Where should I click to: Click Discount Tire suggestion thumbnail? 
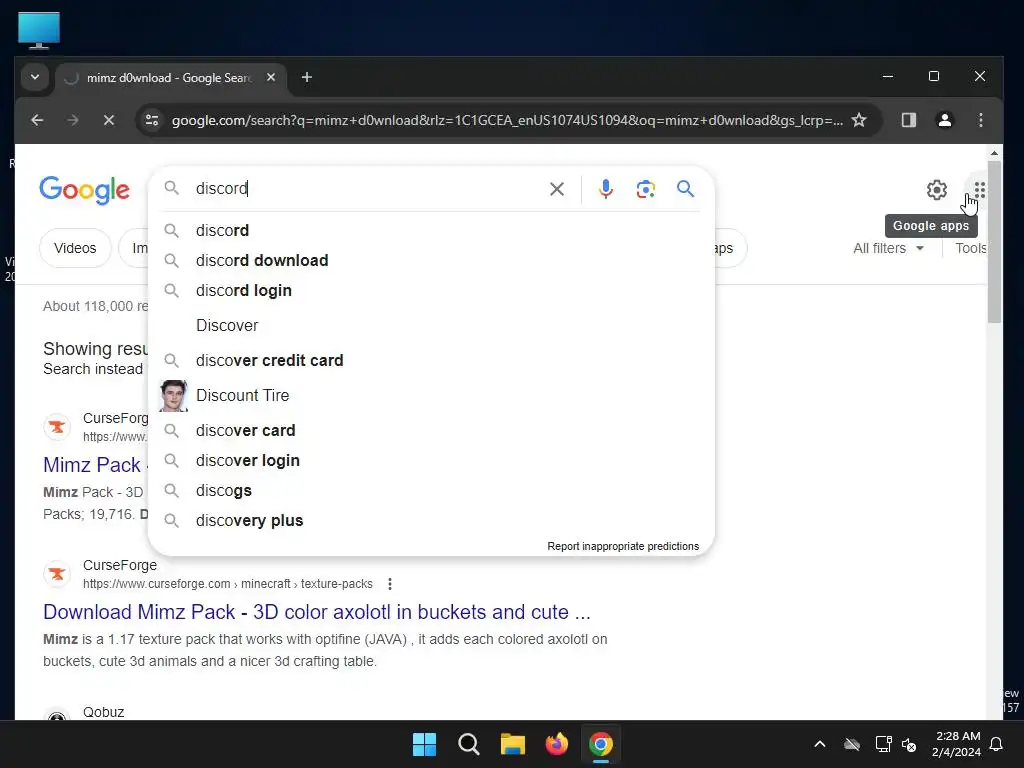point(173,396)
